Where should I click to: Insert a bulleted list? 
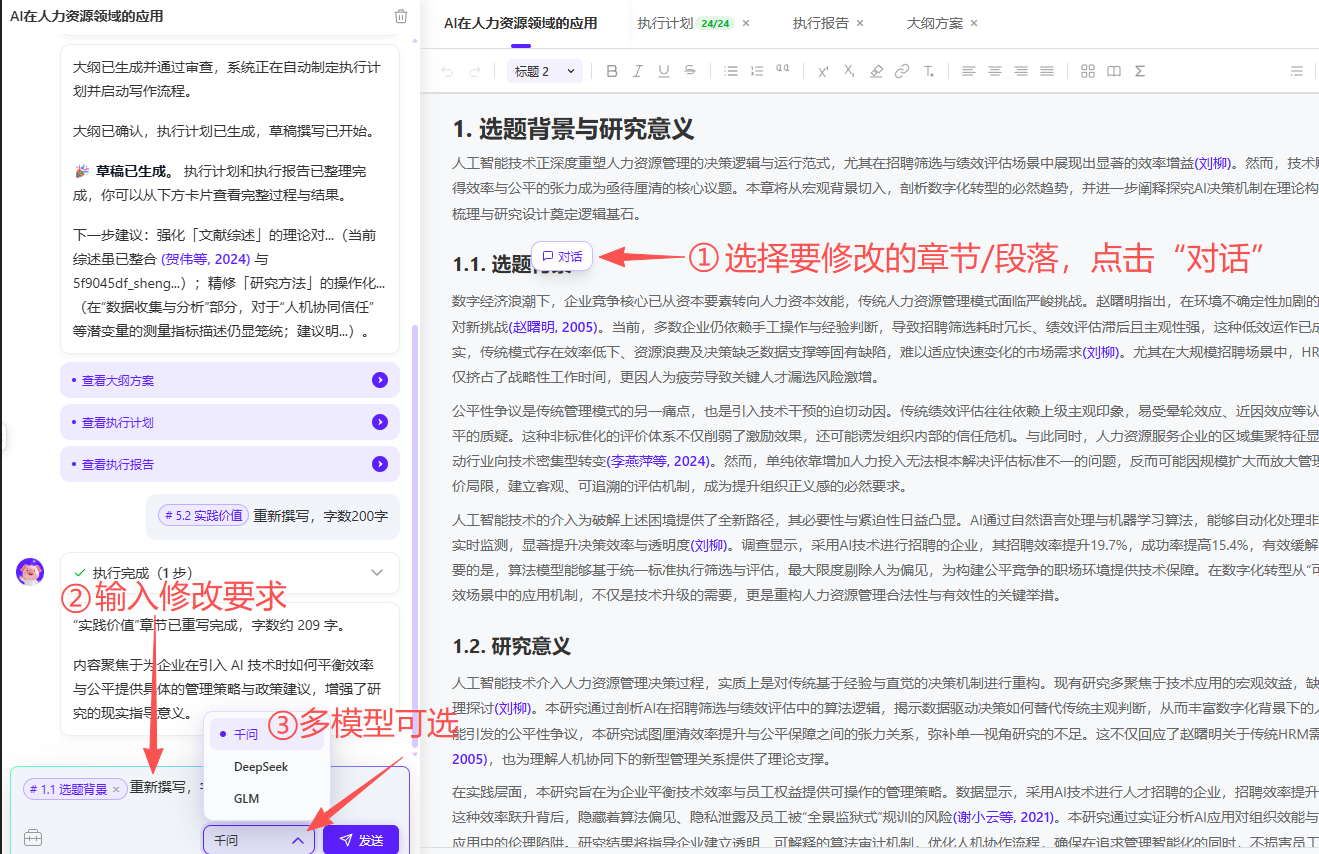(731, 71)
